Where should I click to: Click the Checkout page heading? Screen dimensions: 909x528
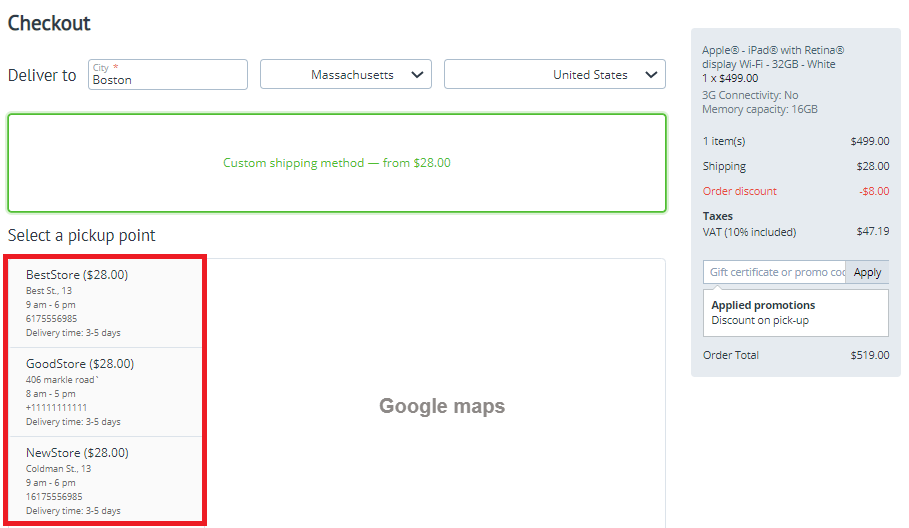(x=49, y=23)
